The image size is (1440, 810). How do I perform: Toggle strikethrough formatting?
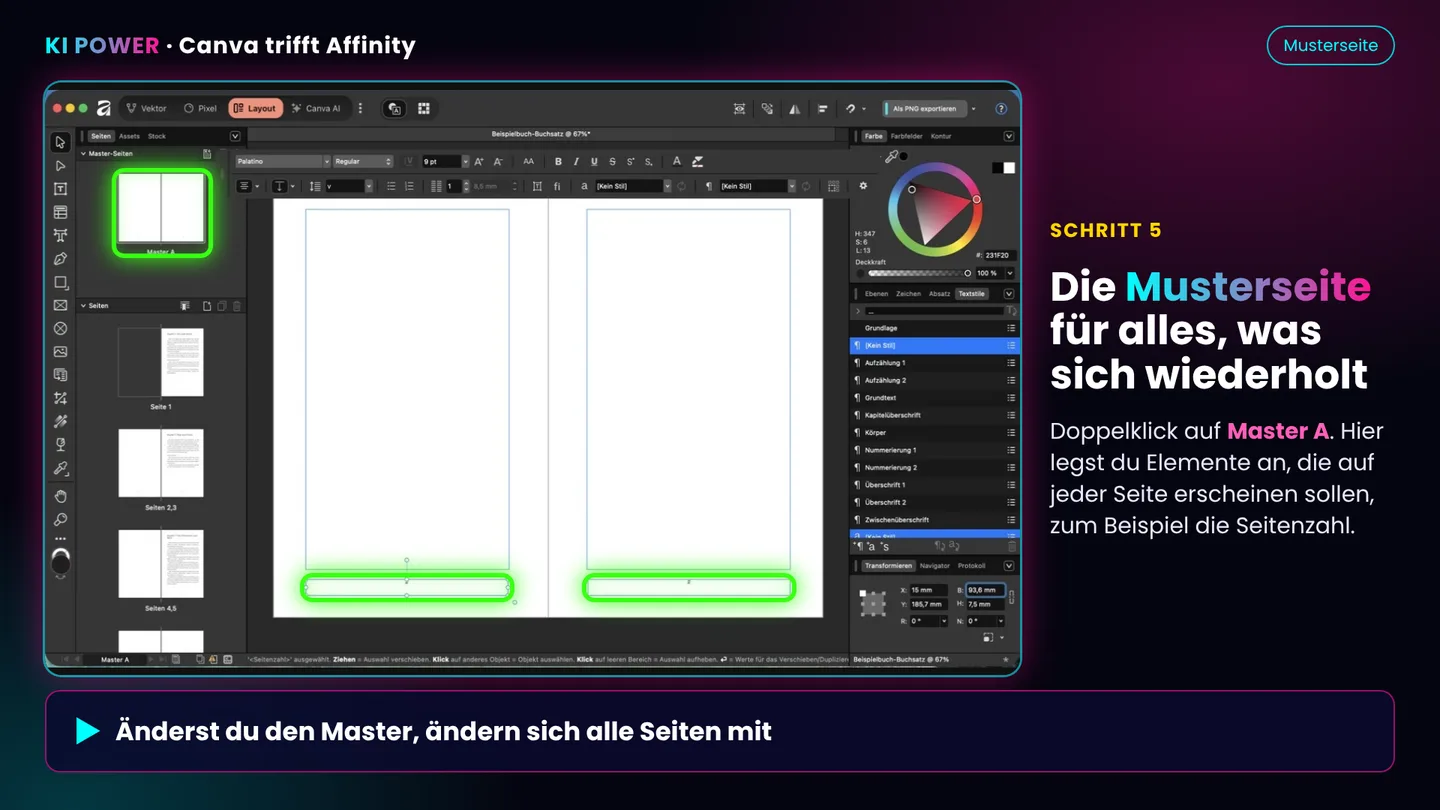[612, 161]
